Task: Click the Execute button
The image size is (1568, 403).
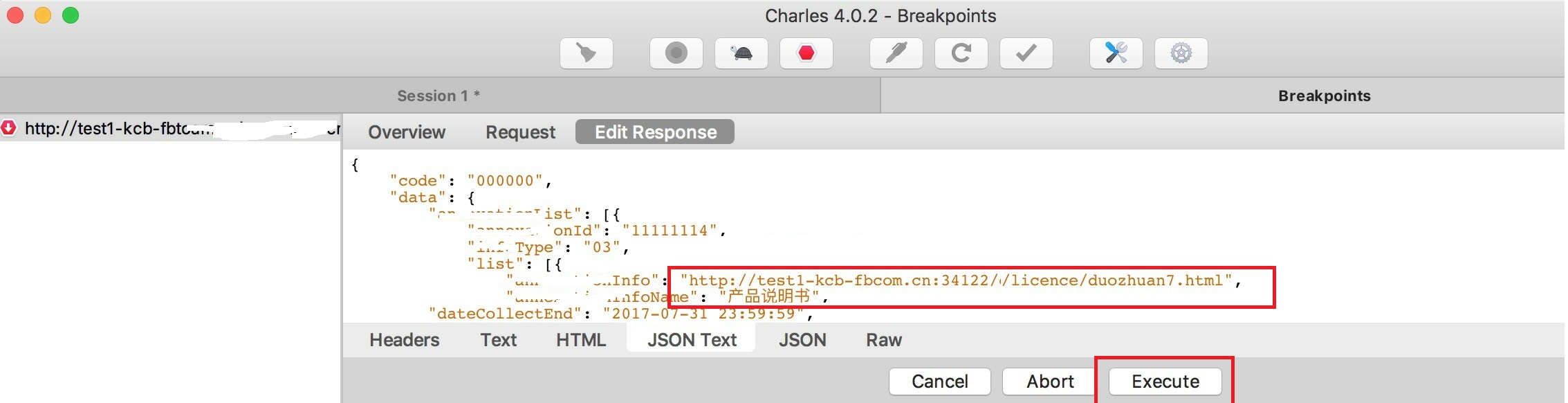Action: (1165, 382)
